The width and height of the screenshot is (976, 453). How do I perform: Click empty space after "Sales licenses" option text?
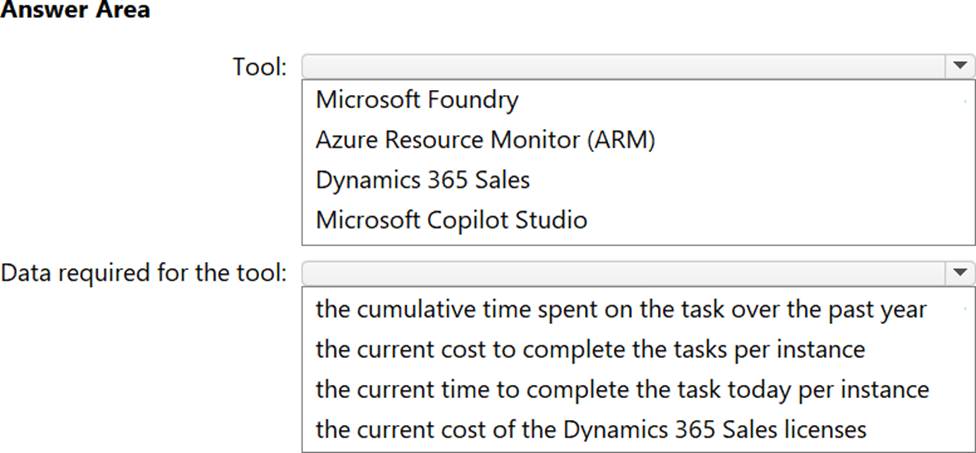click(x=918, y=429)
